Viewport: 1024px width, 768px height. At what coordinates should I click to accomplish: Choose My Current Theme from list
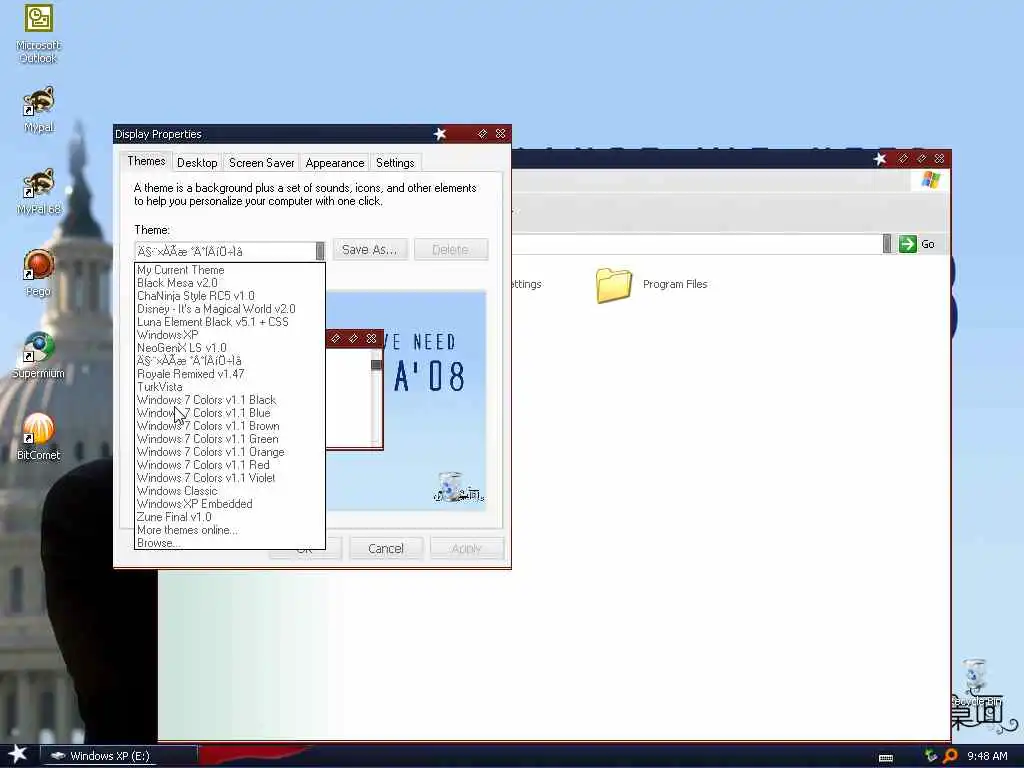pyautogui.click(x=229, y=270)
